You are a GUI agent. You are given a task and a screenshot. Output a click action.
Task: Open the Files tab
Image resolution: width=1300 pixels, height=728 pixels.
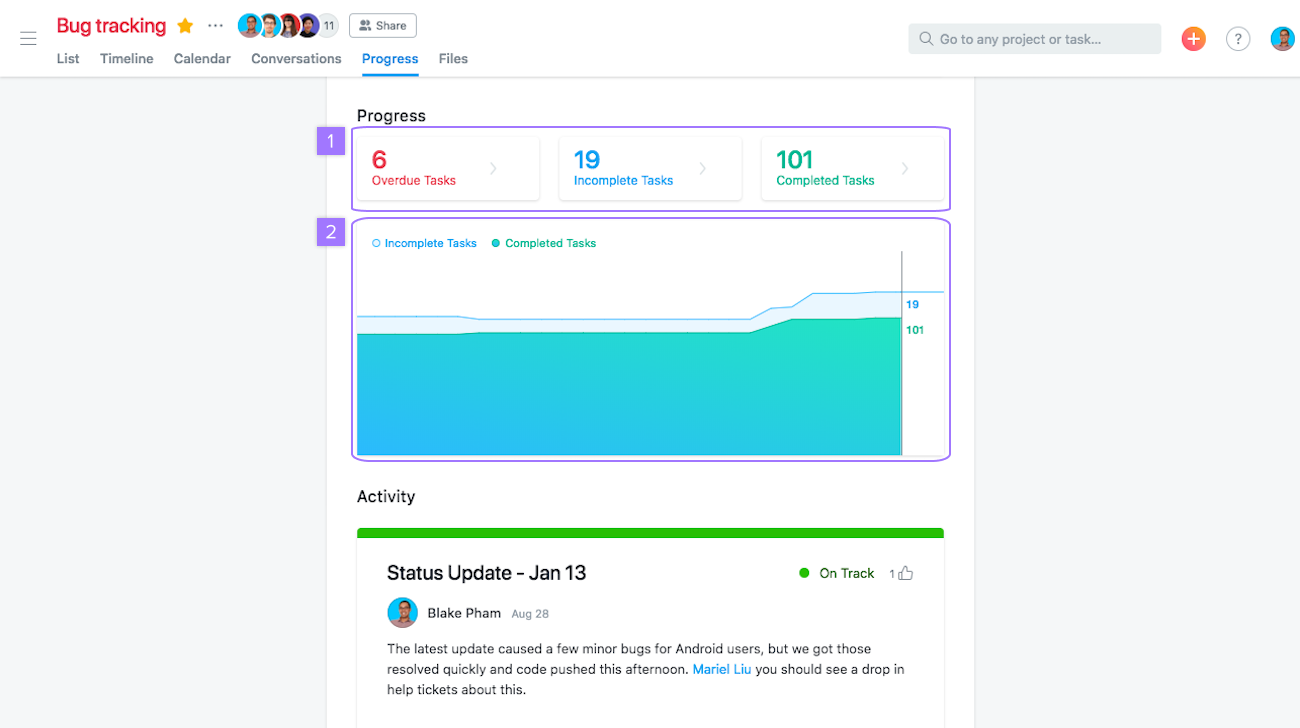[453, 59]
